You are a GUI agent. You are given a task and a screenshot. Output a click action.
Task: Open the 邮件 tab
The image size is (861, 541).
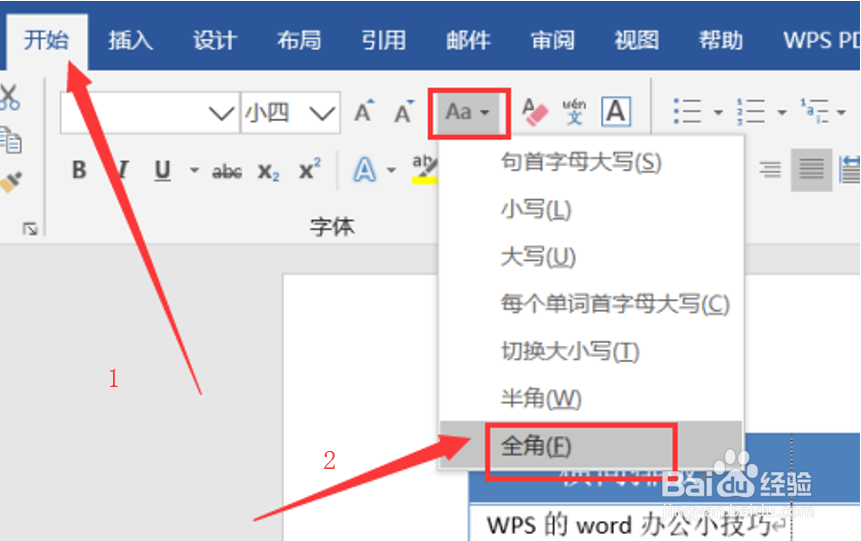[468, 40]
